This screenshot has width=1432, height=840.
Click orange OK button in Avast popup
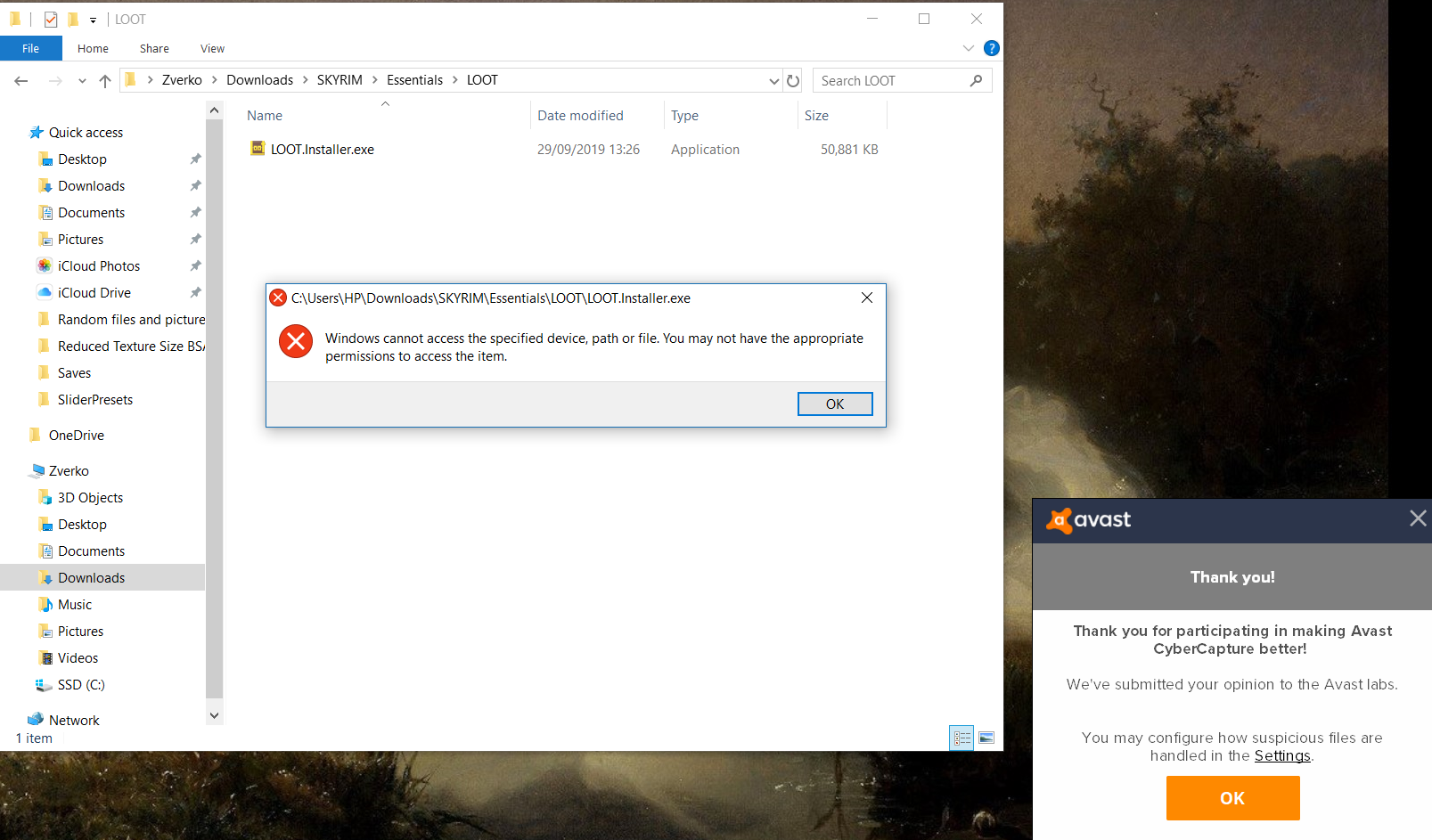[x=1232, y=798]
